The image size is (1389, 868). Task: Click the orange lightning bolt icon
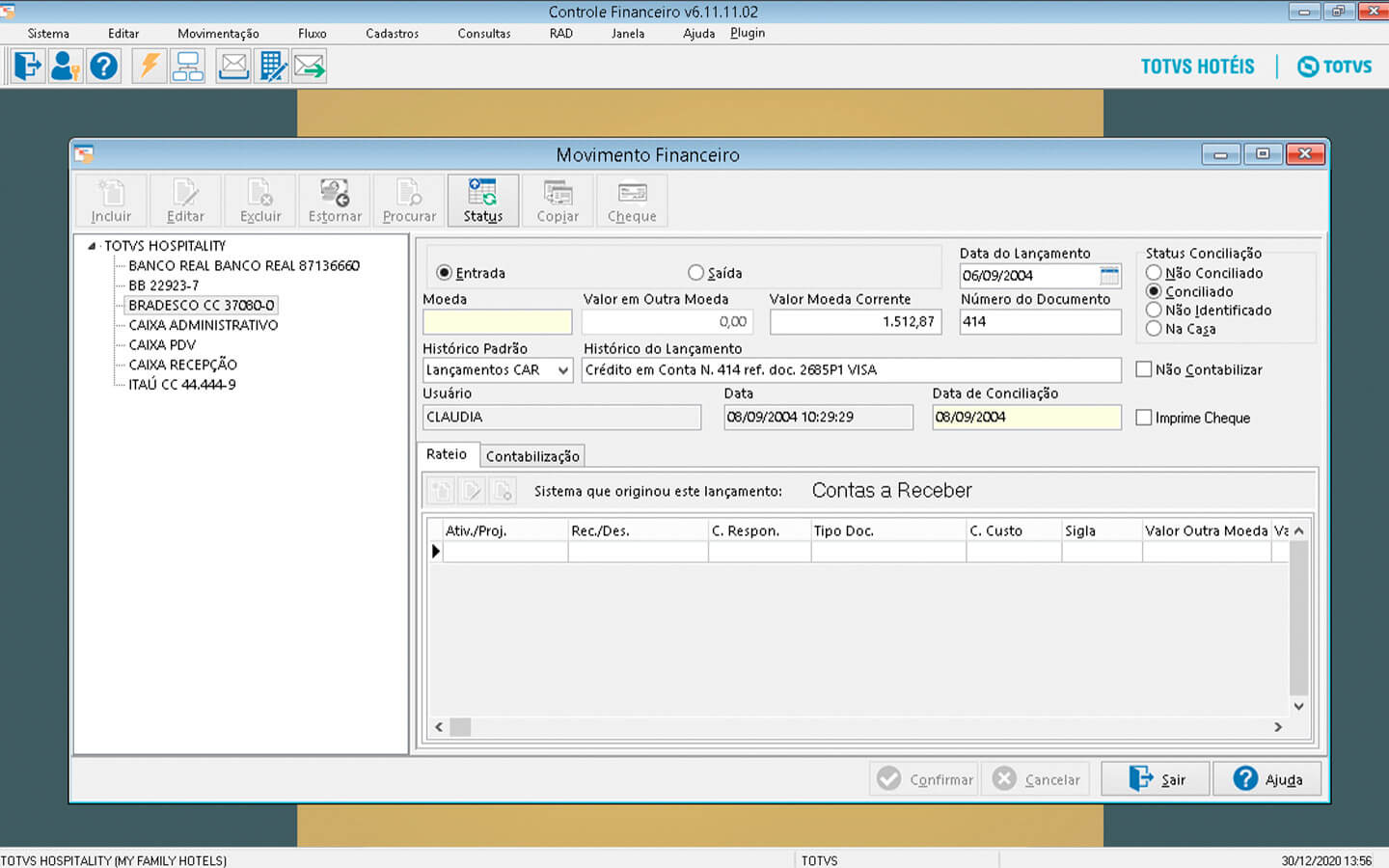point(150,67)
